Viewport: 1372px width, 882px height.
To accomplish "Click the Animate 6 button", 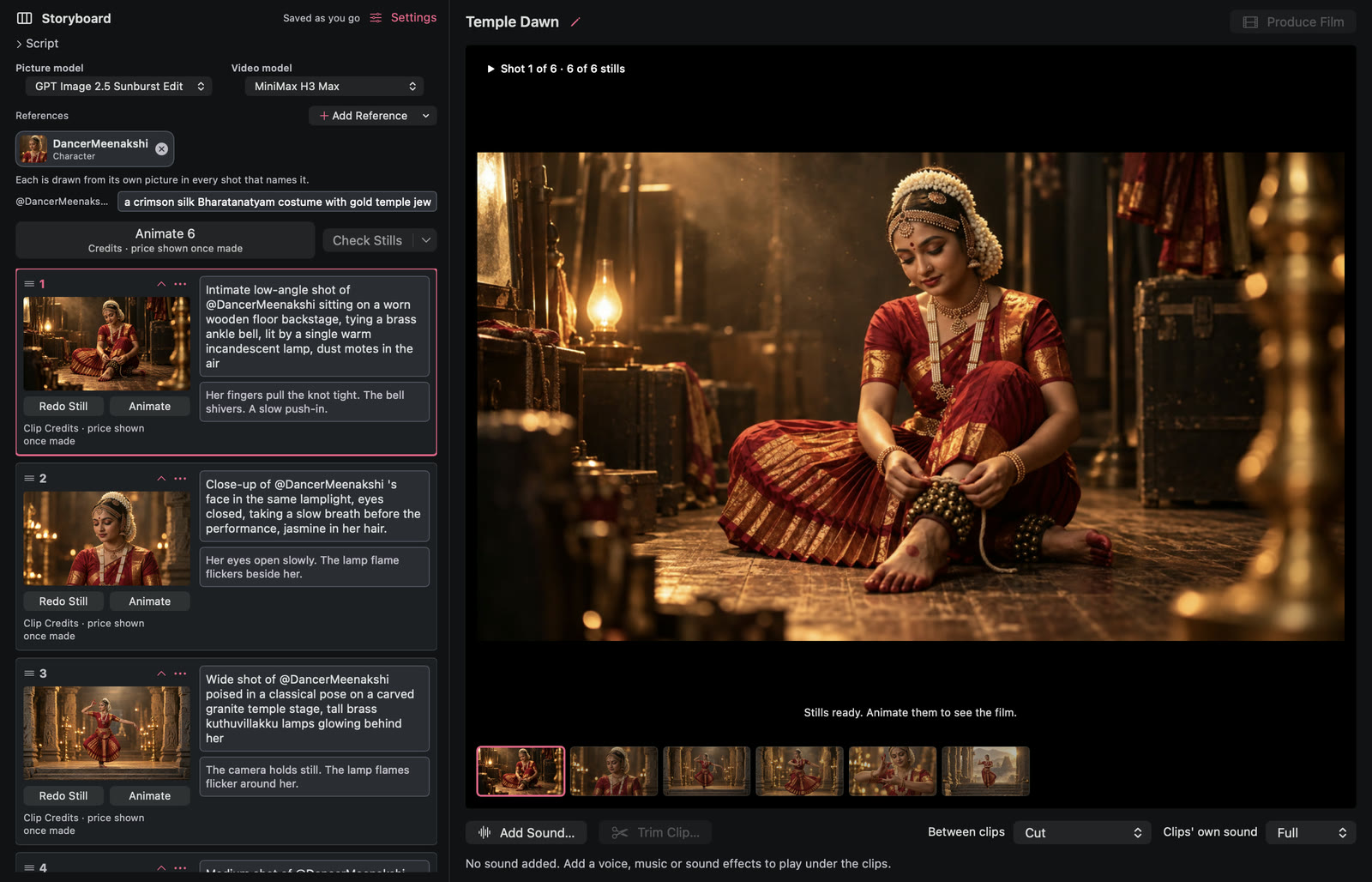I will tap(165, 240).
